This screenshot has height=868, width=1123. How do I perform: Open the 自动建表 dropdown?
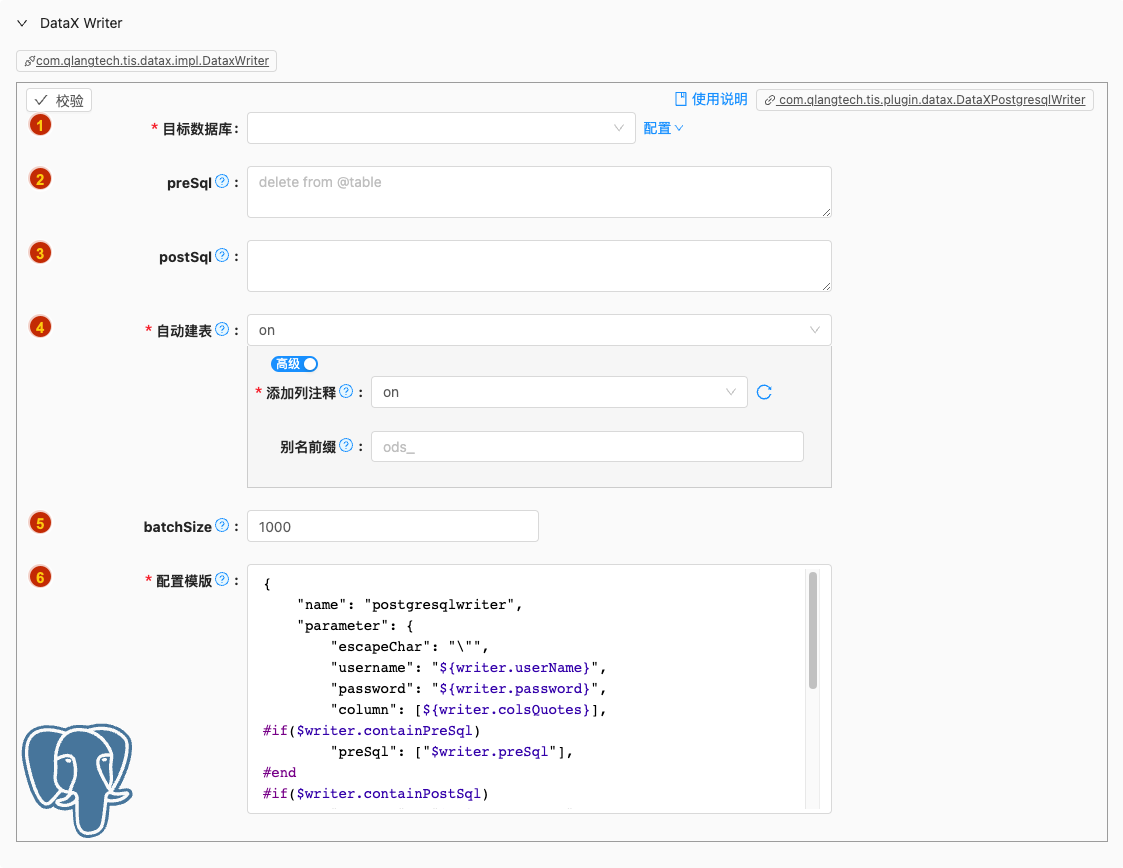(539, 330)
